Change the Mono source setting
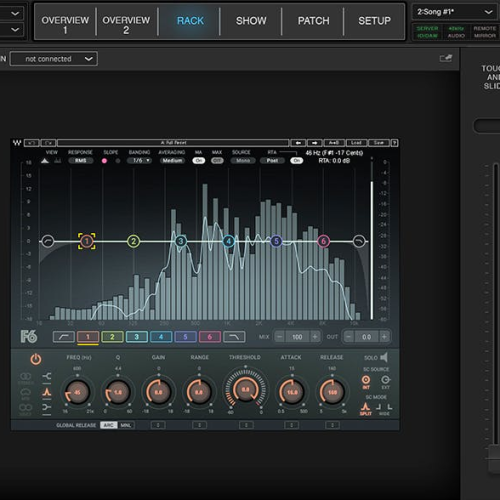This screenshot has width=500, height=500. click(243, 161)
